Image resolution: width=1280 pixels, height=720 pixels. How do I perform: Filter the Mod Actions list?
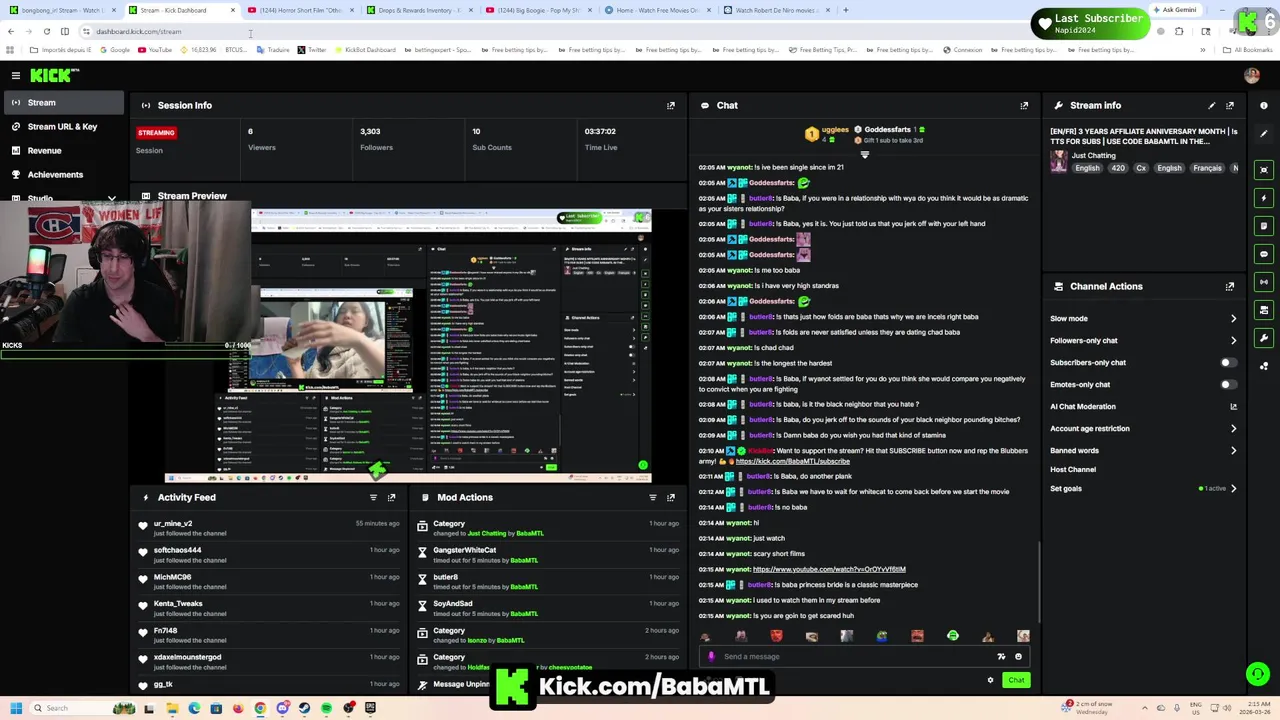click(653, 497)
